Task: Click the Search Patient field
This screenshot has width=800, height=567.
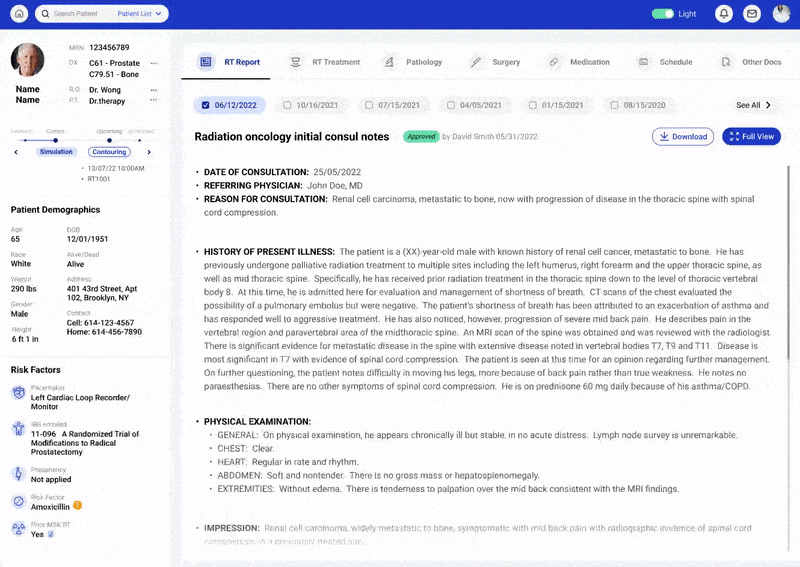Action: pos(76,14)
